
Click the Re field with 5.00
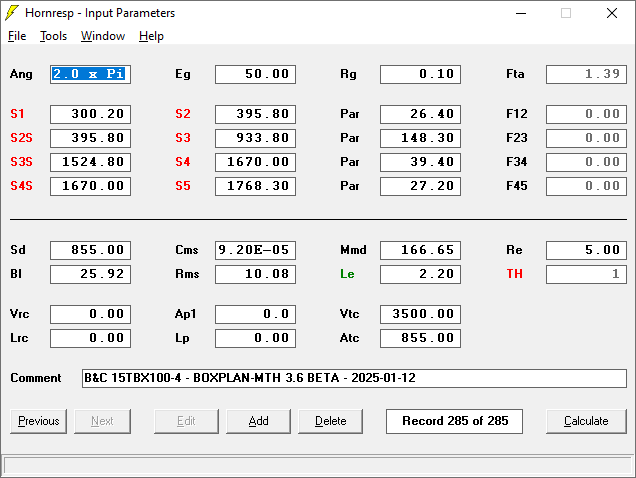tap(586, 250)
